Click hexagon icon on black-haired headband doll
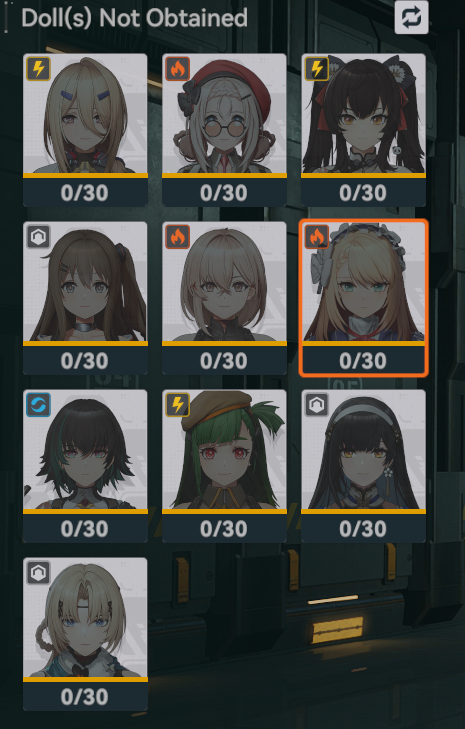This screenshot has width=465, height=729. click(x=317, y=404)
